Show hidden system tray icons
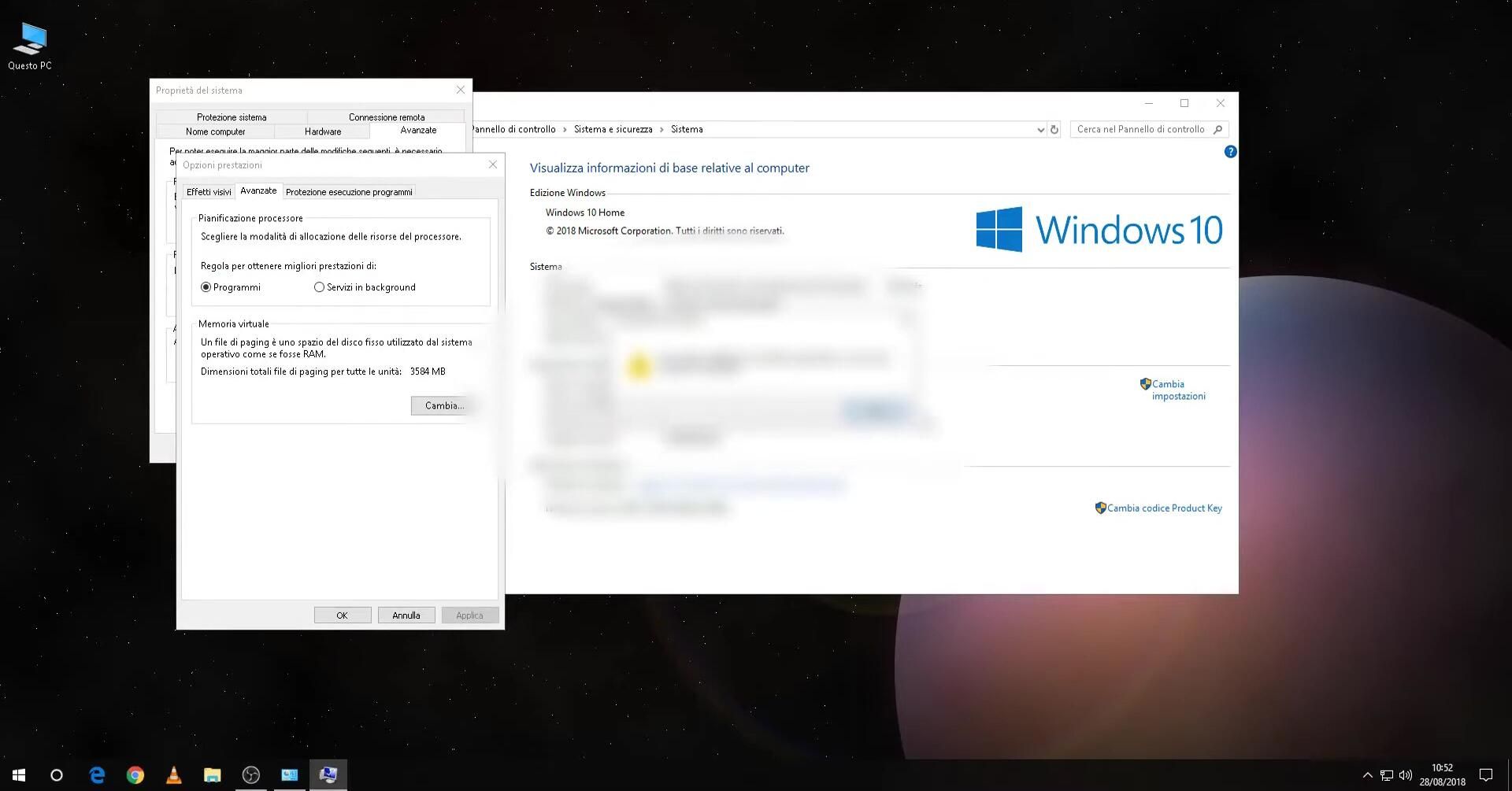 [1367, 775]
